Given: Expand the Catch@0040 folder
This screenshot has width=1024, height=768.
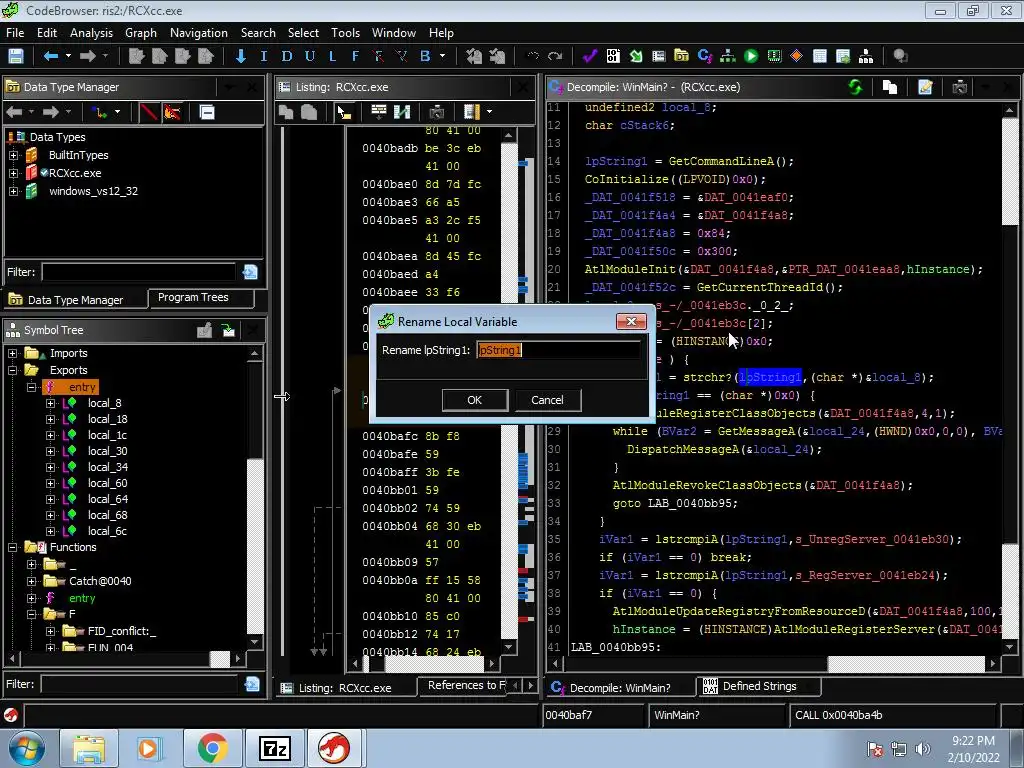Looking at the screenshot, I should pyautogui.click(x=31, y=581).
